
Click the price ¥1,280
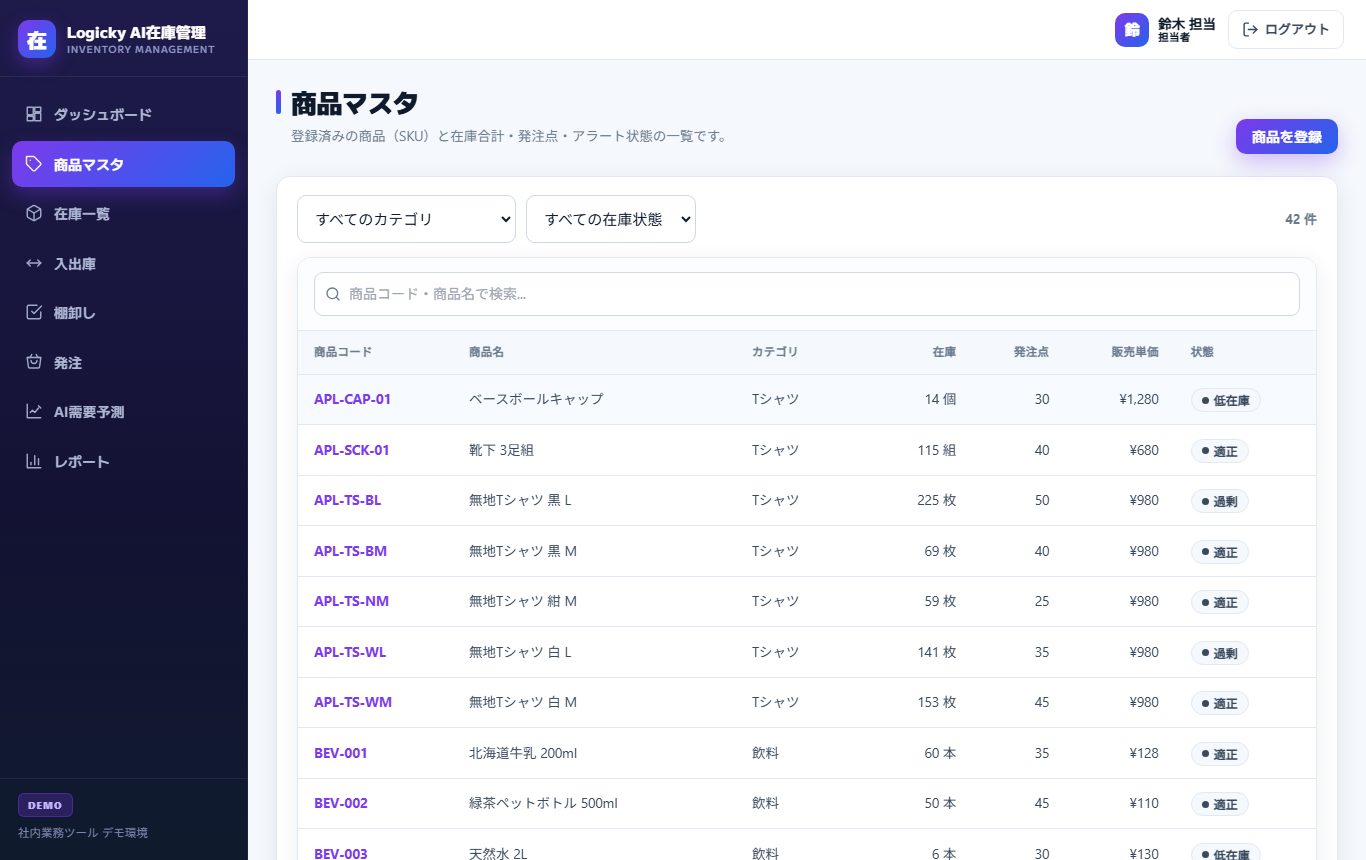pyautogui.click(x=1139, y=399)
